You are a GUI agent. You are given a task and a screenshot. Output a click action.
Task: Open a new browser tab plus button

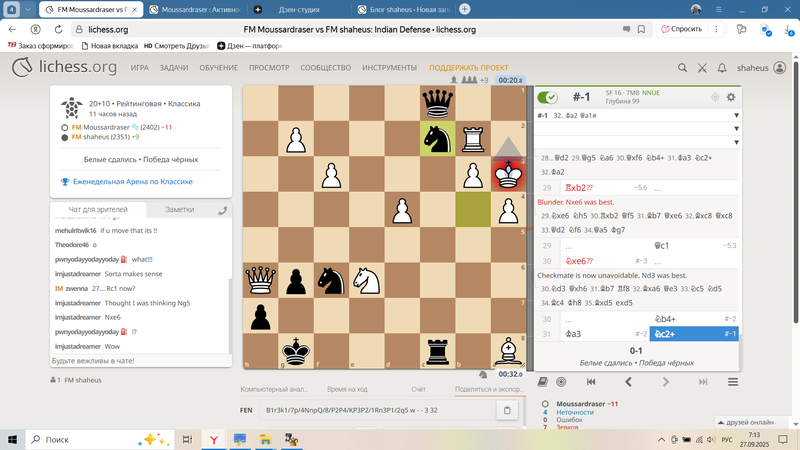pos(464,9)
